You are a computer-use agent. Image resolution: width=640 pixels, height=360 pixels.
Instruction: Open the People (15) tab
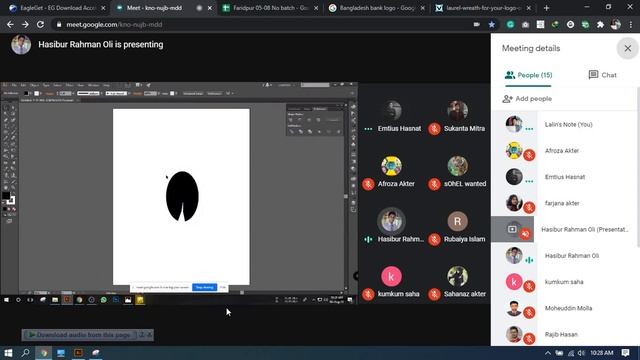pos(528,75)
